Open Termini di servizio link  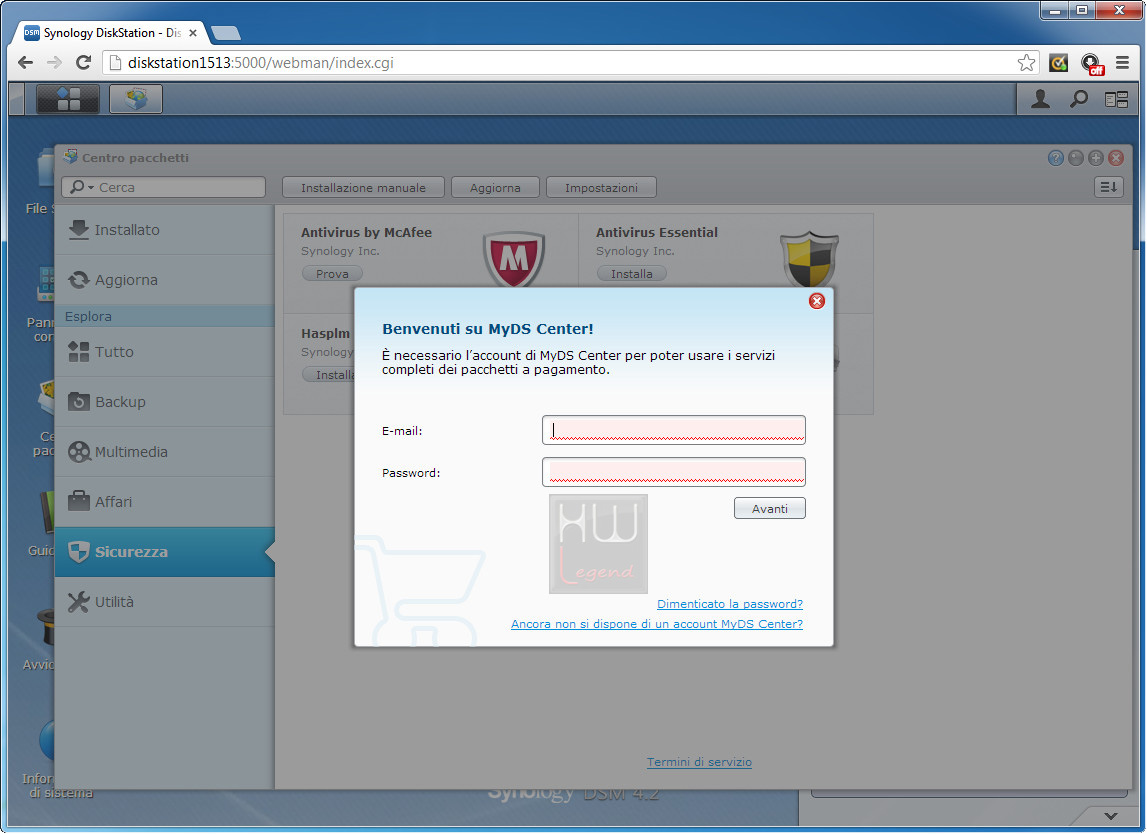point(699,762)
